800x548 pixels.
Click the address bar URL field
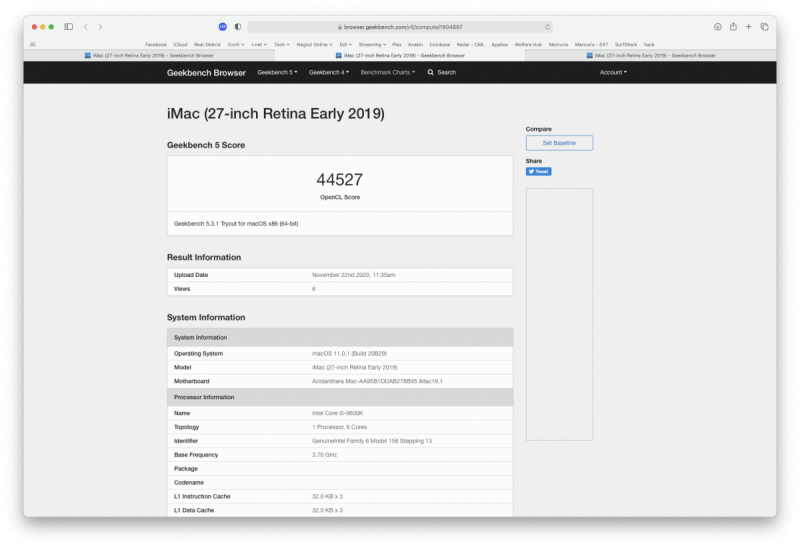(400, 27)
